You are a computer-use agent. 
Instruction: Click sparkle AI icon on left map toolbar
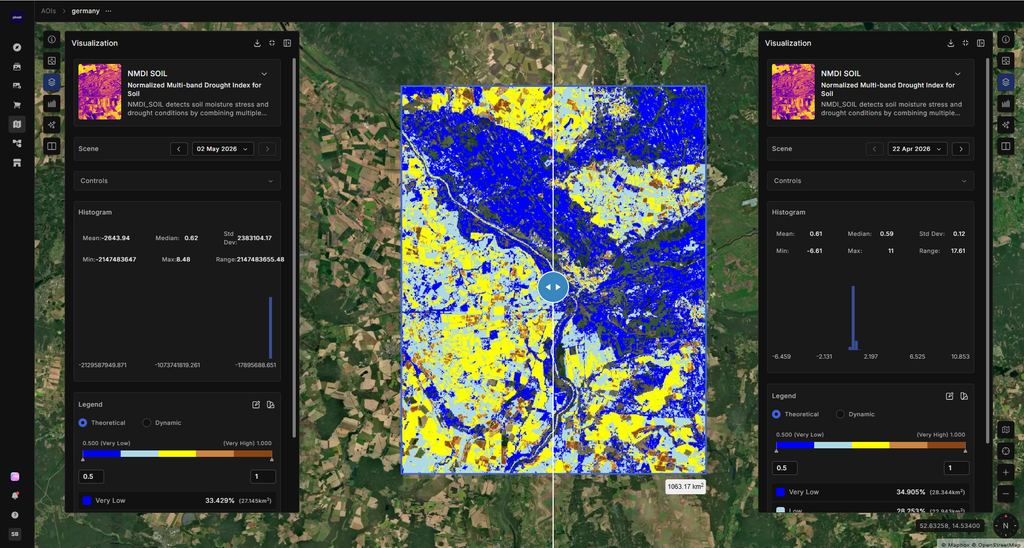(x=52, y=125)
